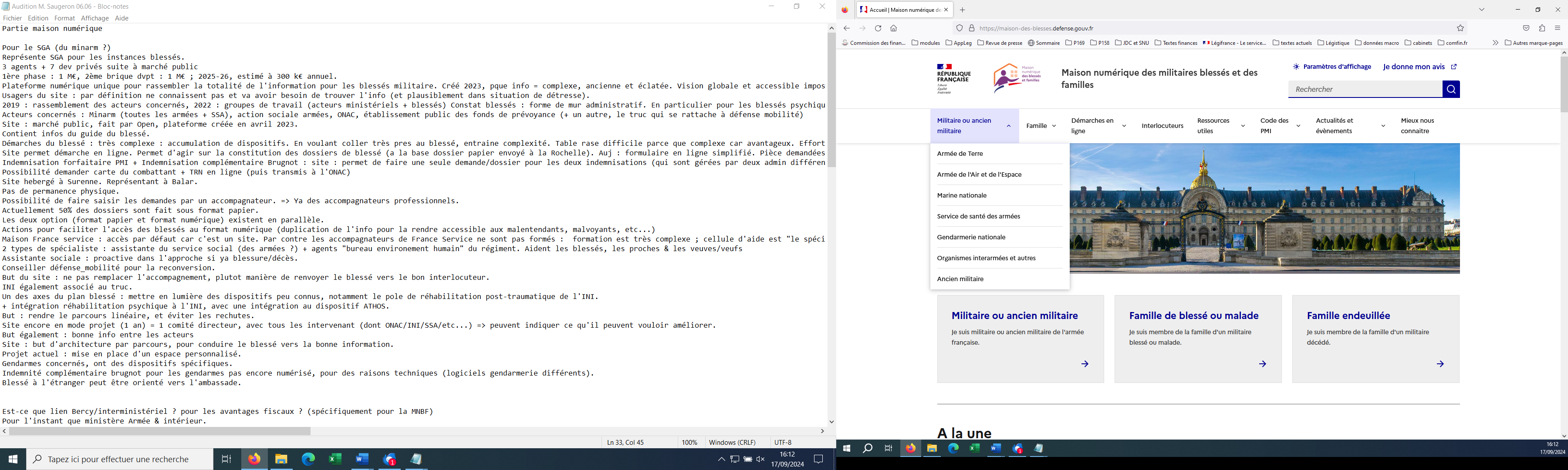Expand the Famille navigation dropdown
1568x470 pixels.
click(x=1041, y=126)
